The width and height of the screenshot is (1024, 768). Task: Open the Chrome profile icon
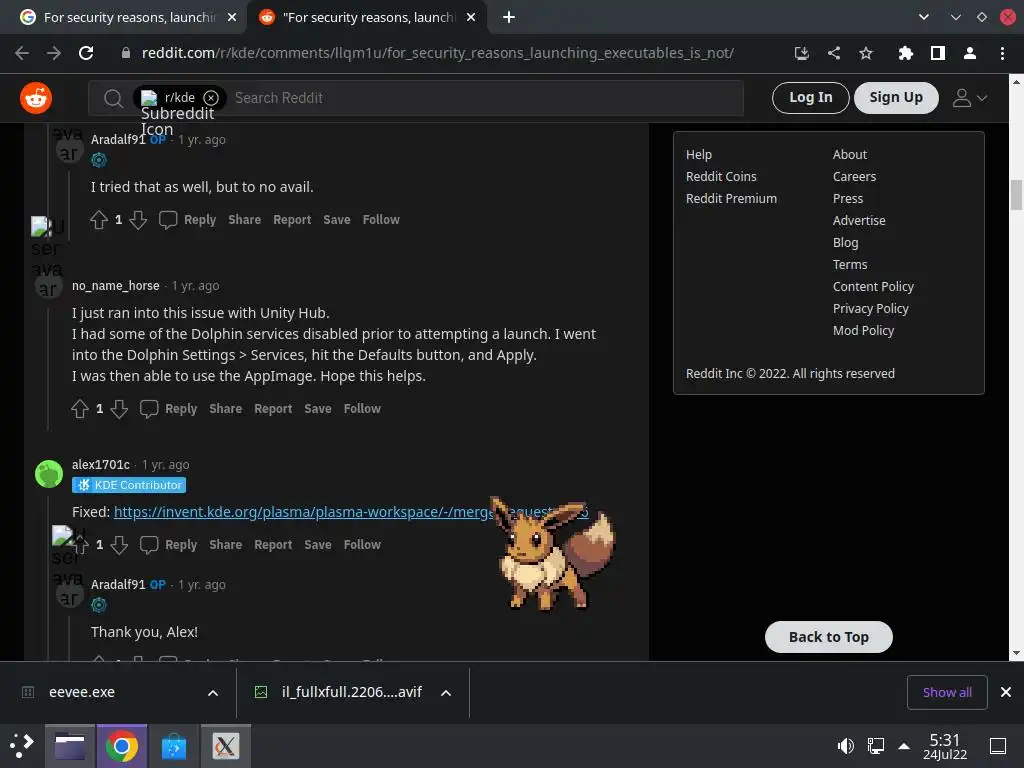point(970,53)
